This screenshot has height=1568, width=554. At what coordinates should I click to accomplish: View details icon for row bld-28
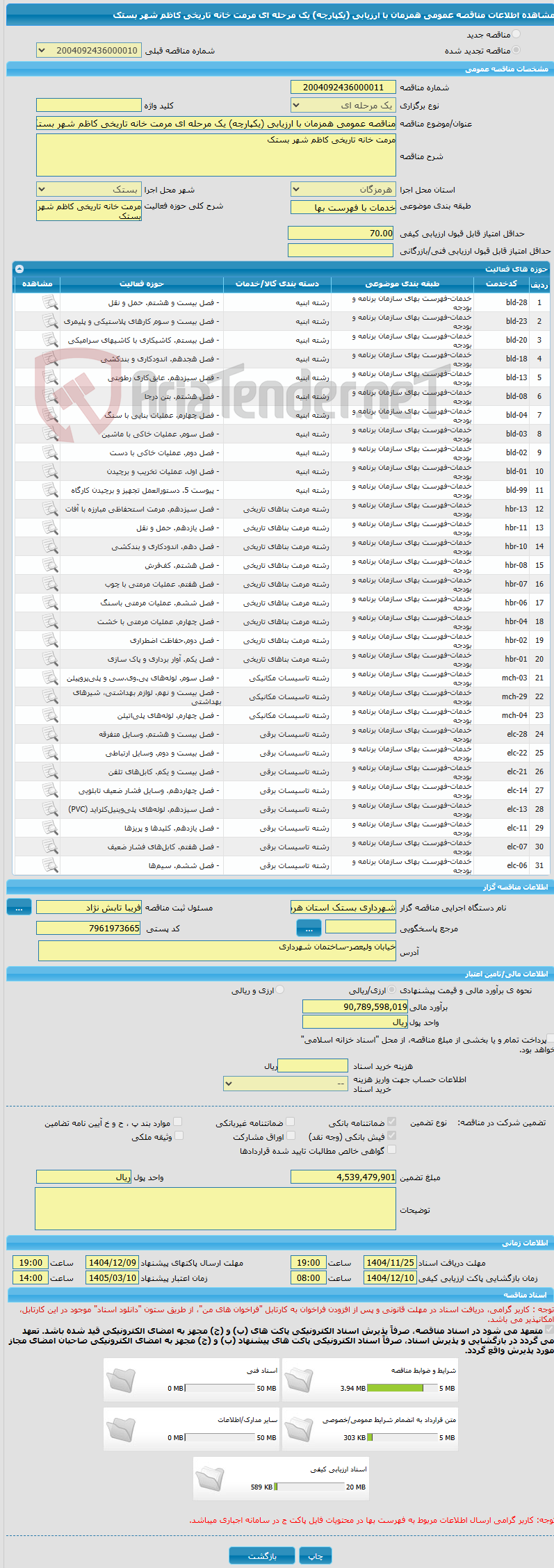point(49,302)
